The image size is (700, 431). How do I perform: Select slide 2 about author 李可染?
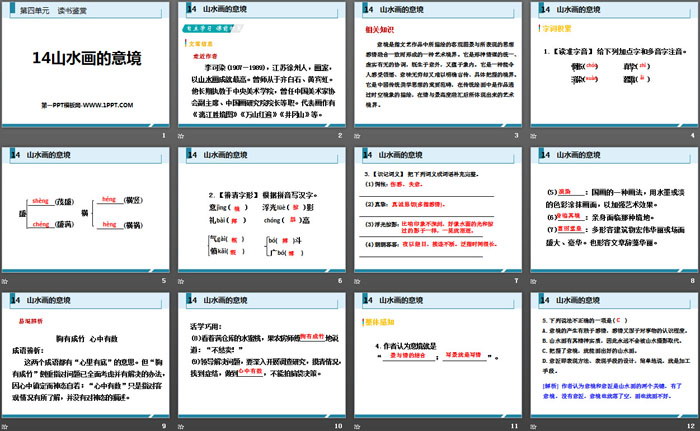(x=262, y=65)
